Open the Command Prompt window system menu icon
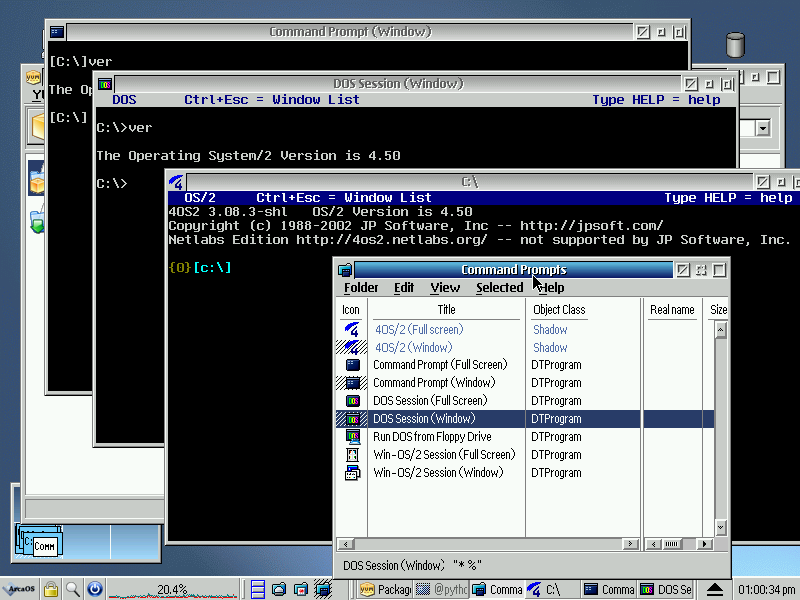Viewport: 800px width, 600px height. click(57, 32)
